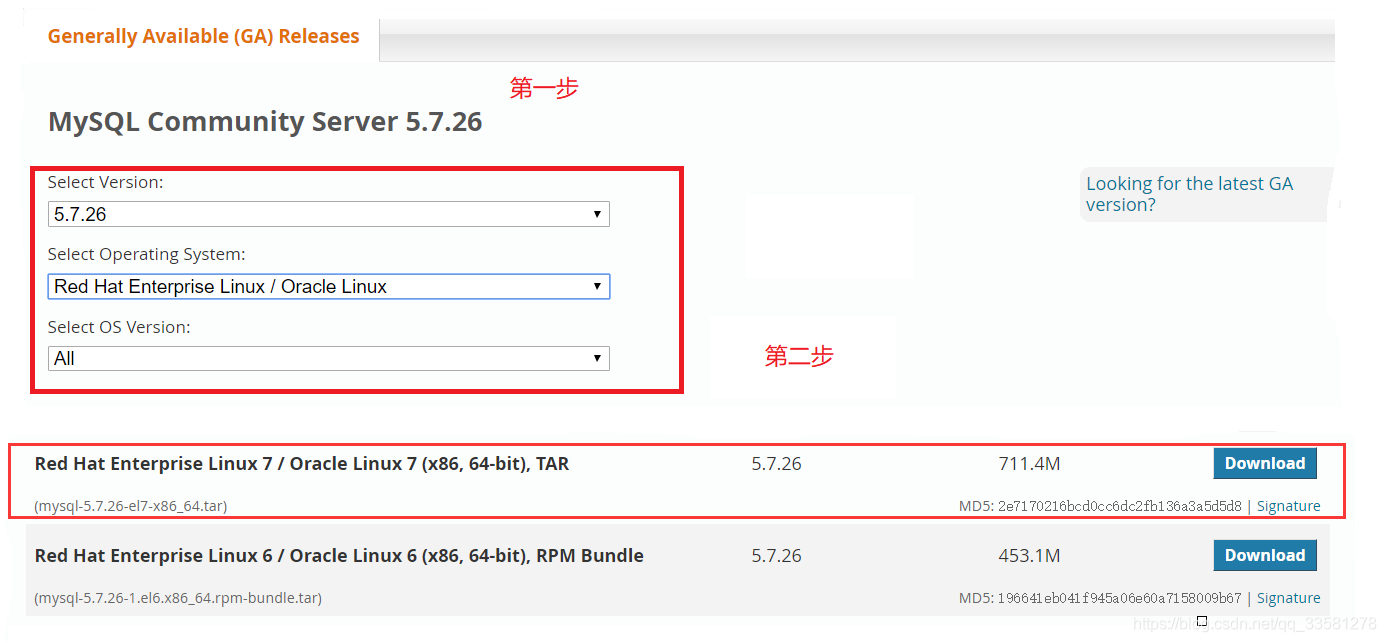This screenshot has width=1386, height=642.
Task: Click the 'Select Operating System:' label
Action: [146, 255]
